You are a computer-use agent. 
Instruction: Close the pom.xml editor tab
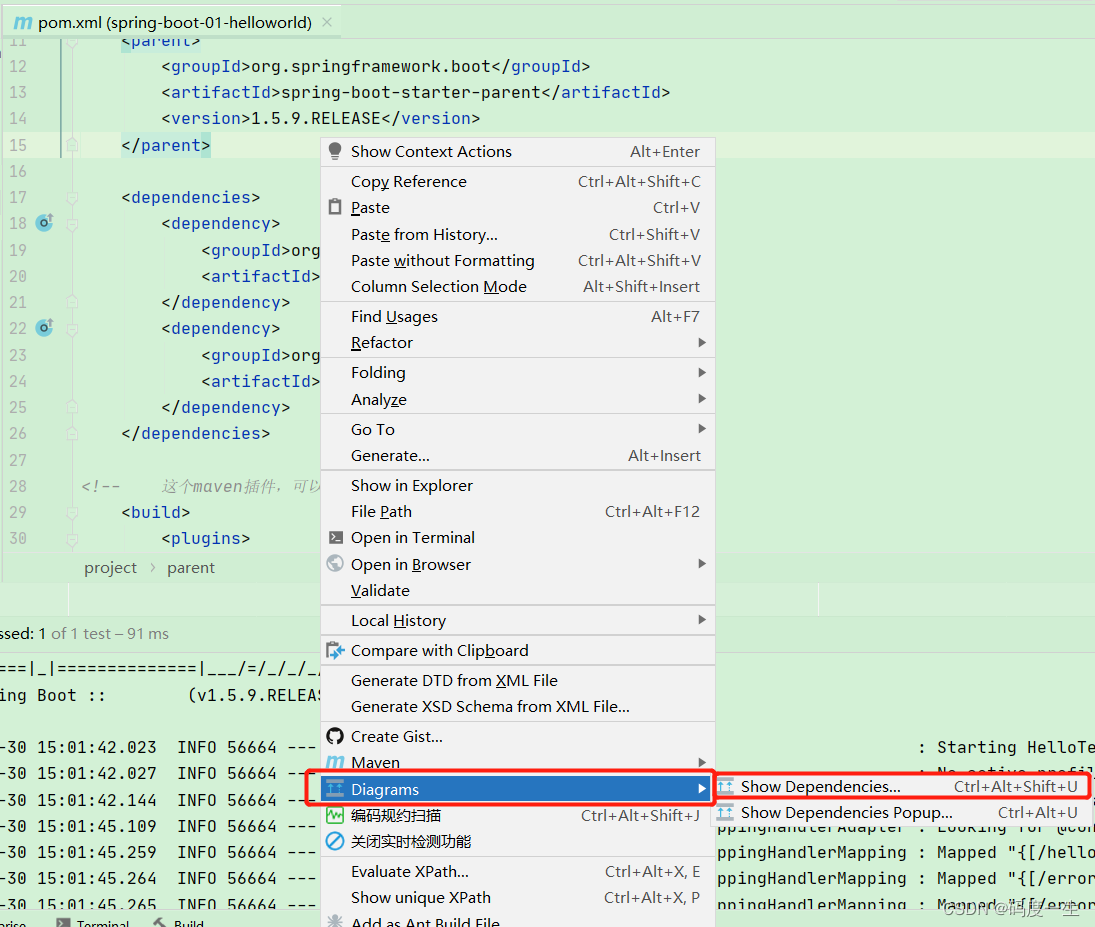[327, 22]
